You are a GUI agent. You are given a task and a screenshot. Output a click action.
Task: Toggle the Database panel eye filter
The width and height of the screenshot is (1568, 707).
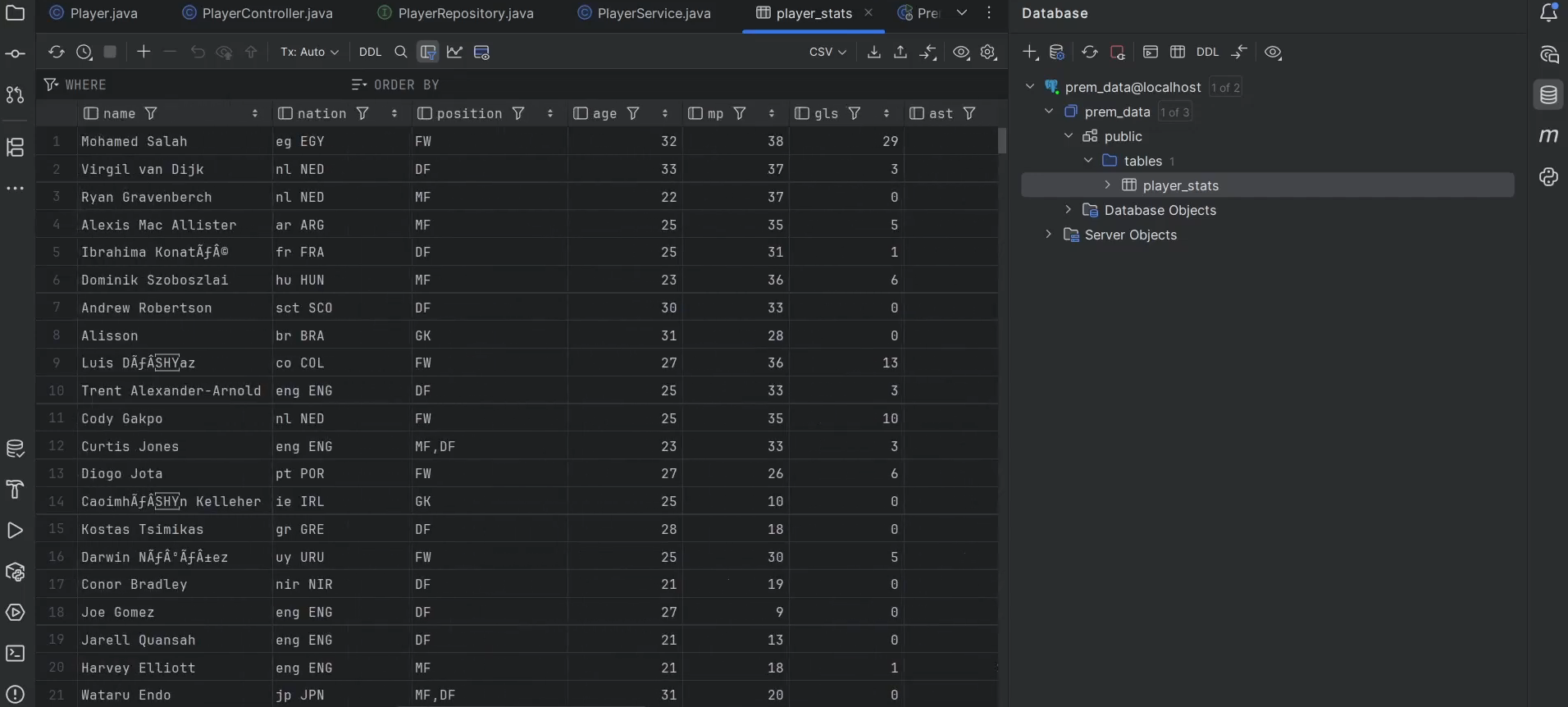tap(1272, 52)
